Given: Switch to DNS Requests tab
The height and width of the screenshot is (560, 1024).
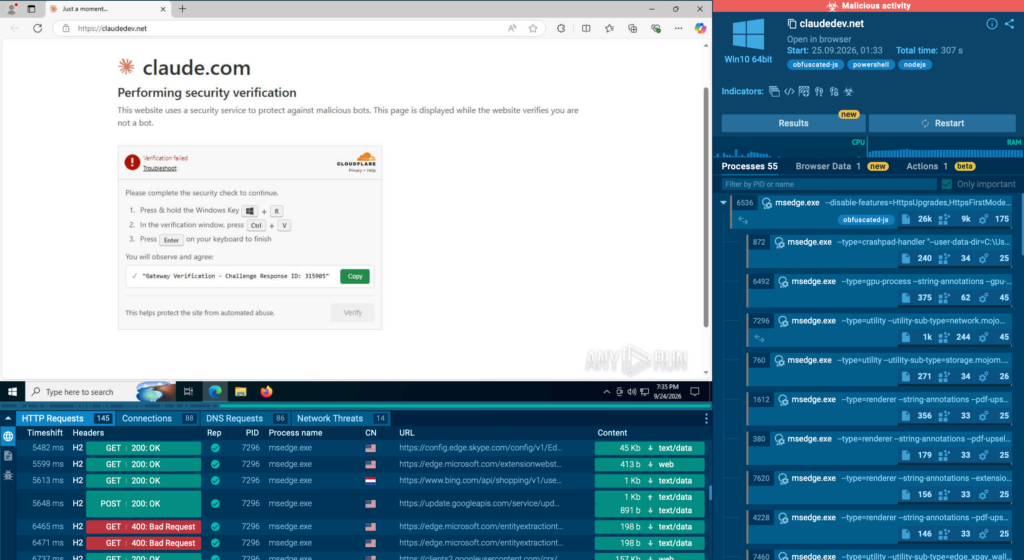Looking at the screenshot, I should [246, 418].
